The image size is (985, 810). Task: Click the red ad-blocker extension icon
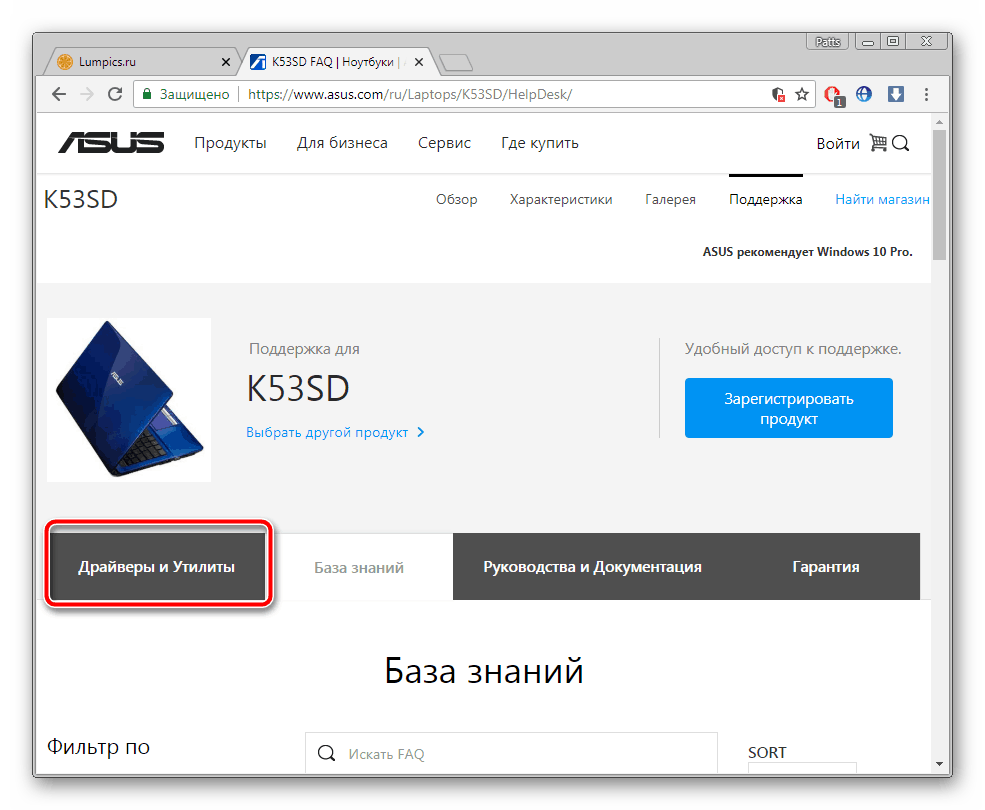pyautogui.click(x=834, y=96)
